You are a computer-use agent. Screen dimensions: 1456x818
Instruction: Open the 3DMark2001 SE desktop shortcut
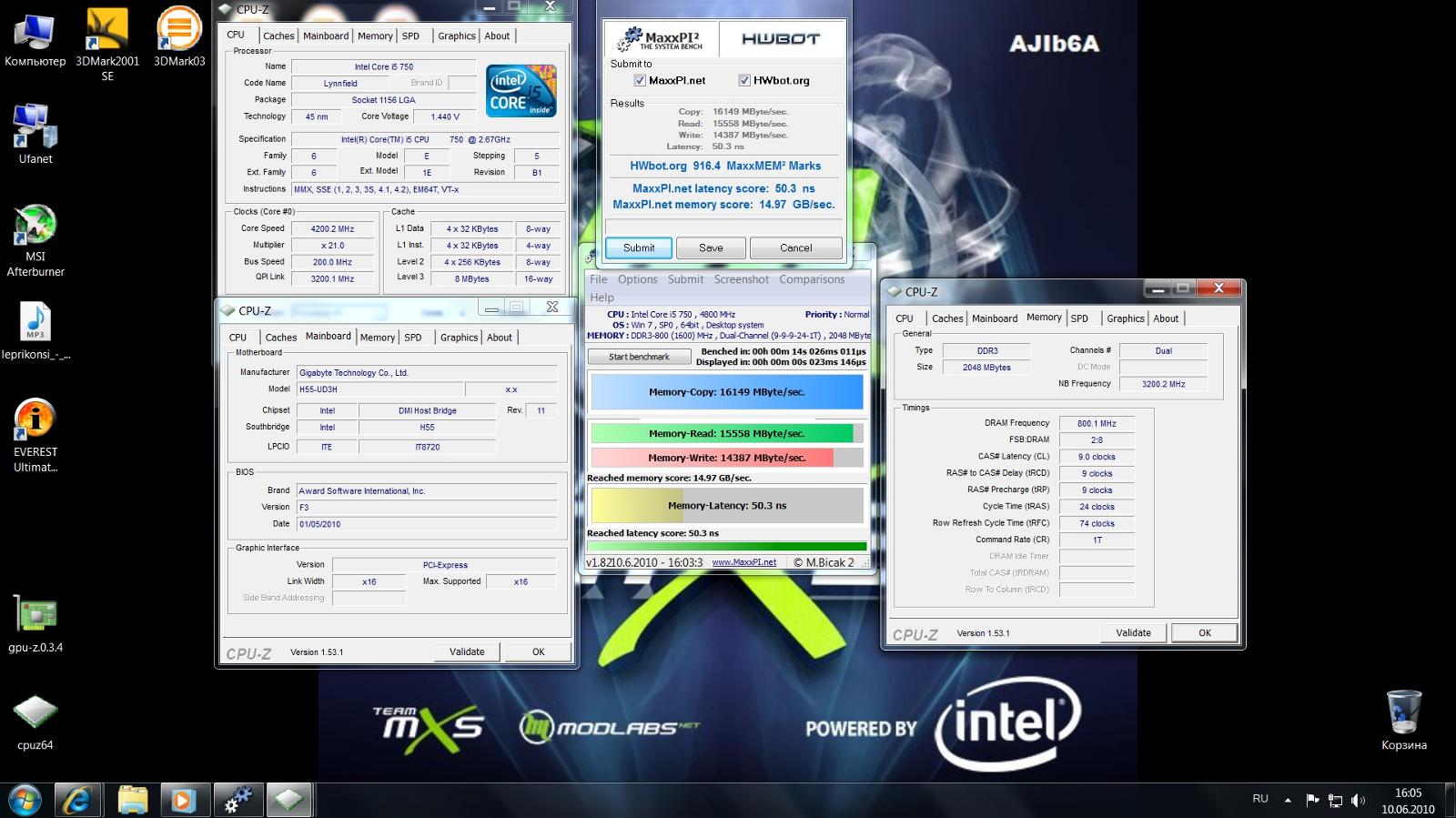tap(107, 44)
